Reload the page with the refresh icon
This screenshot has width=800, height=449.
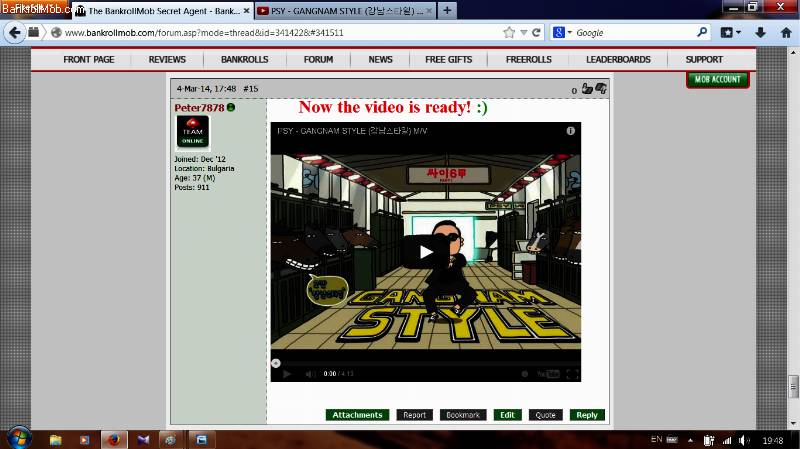coord(536,33)
